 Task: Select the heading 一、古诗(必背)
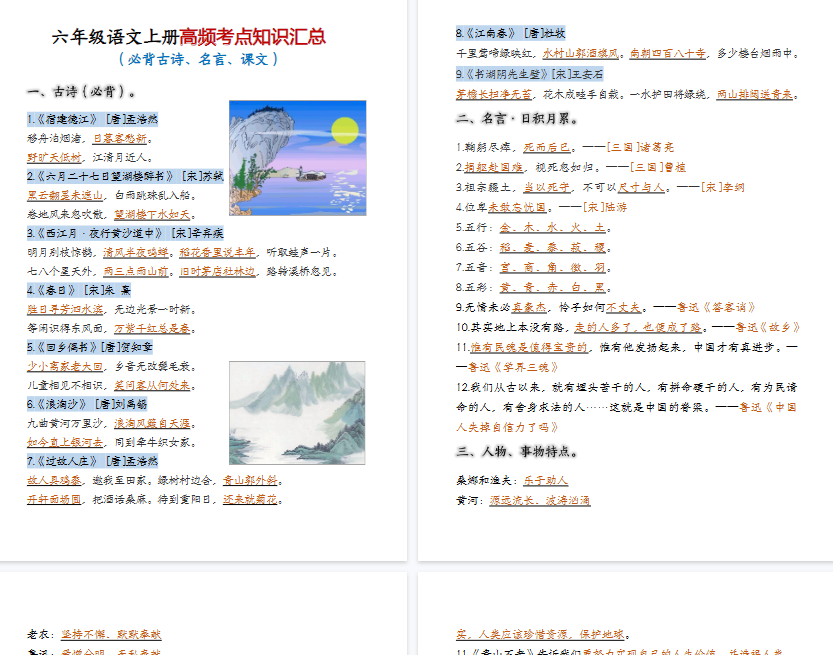tap(82, 92)
